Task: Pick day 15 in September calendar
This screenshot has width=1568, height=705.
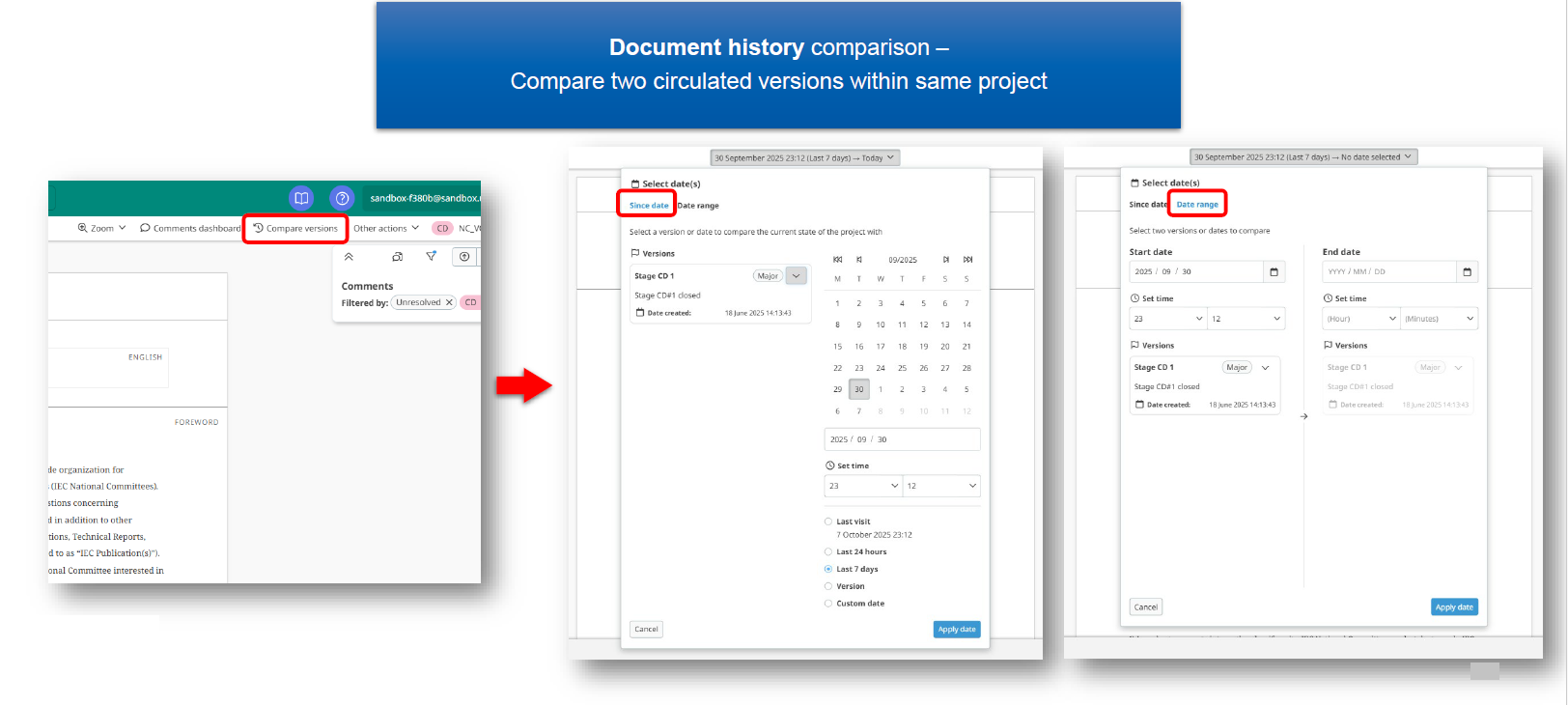Action: click(x=837, y=347)
